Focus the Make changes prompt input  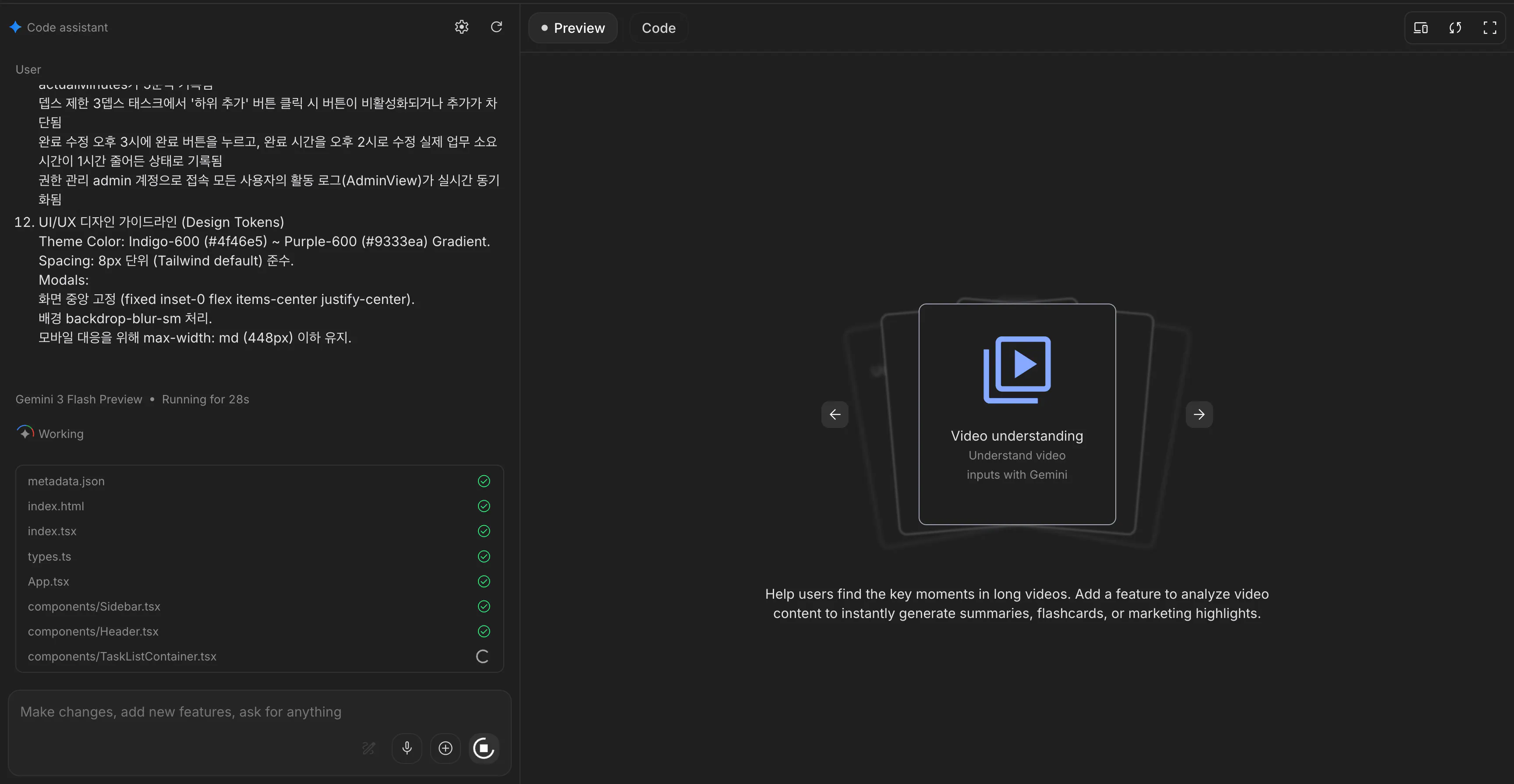(x=180, y=712)
